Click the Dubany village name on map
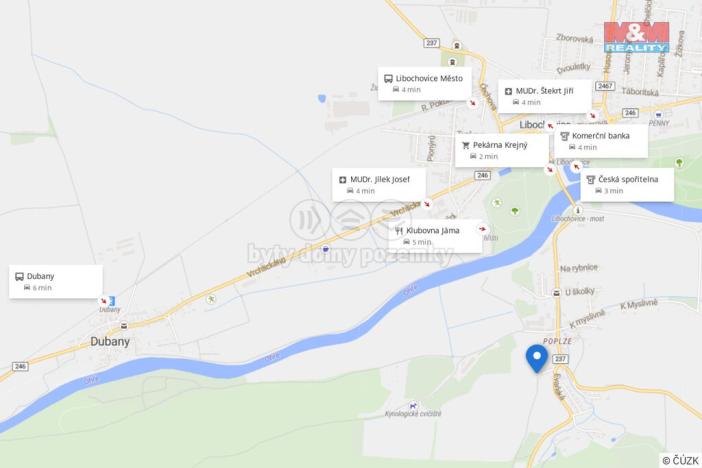This screenshot has width=702, height=468. click(x=110, y=342)
